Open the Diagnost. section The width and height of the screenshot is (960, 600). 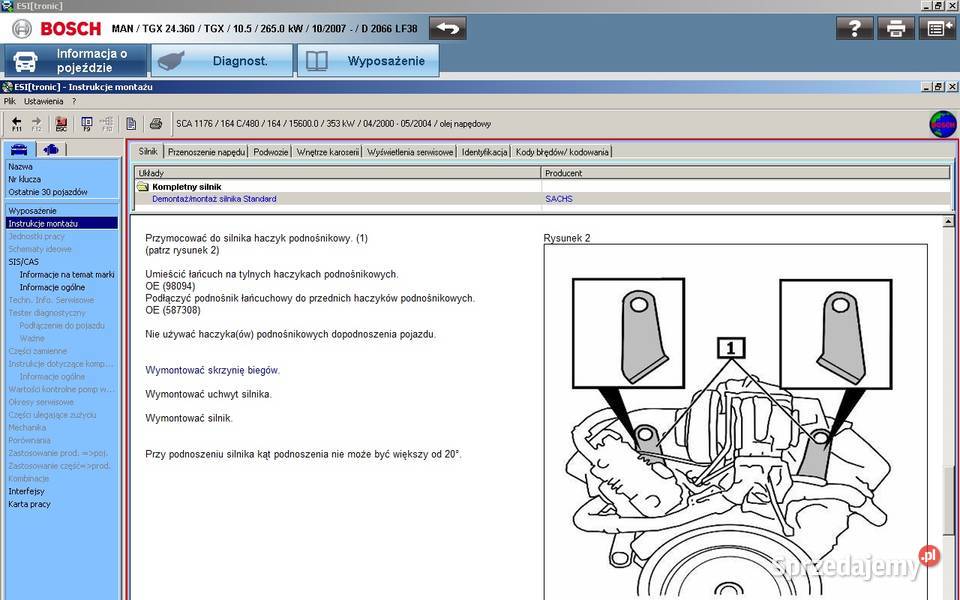pyautogui.click(x=222, y=61)
